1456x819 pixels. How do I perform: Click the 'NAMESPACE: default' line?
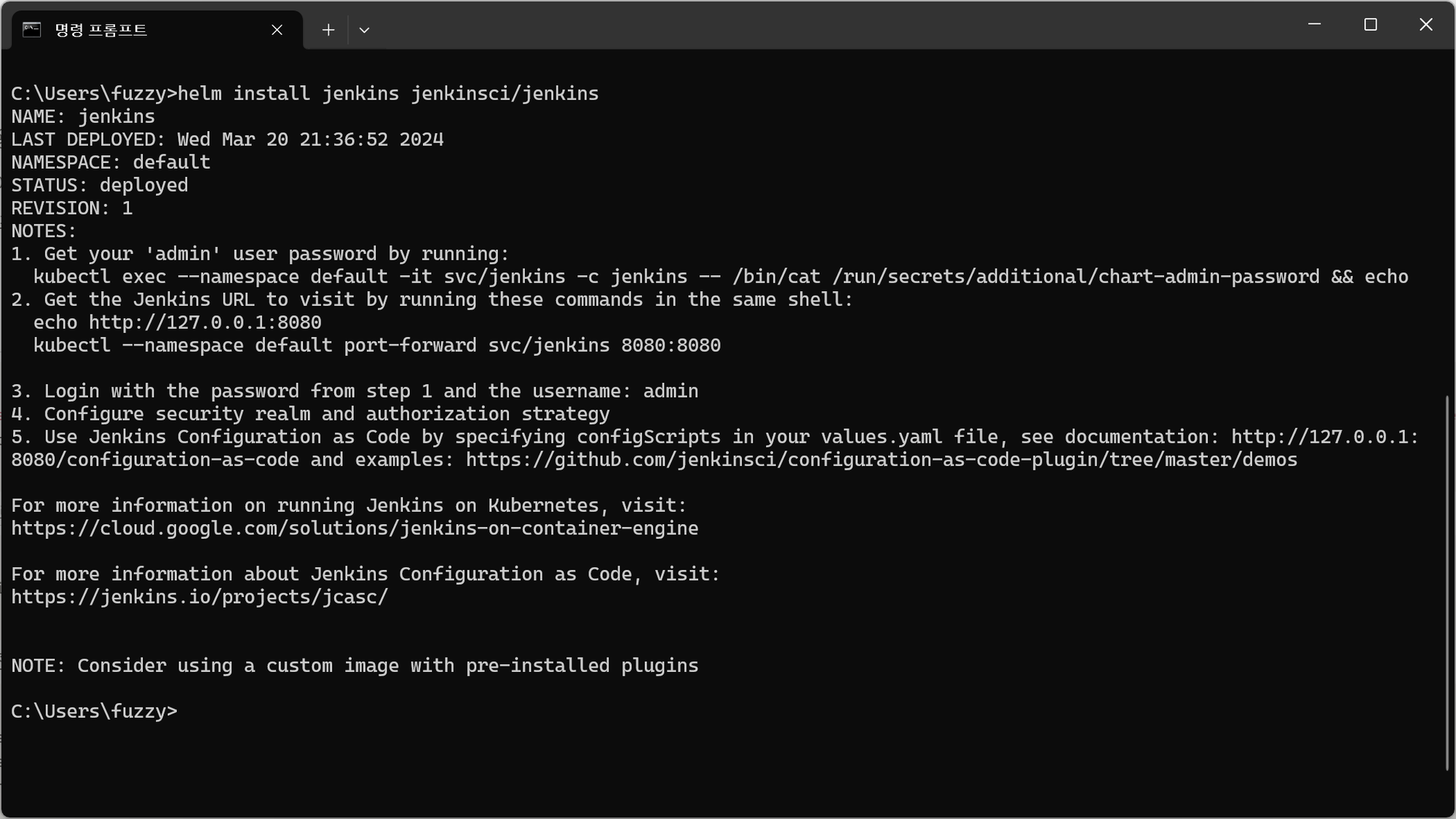coord(111,162)
